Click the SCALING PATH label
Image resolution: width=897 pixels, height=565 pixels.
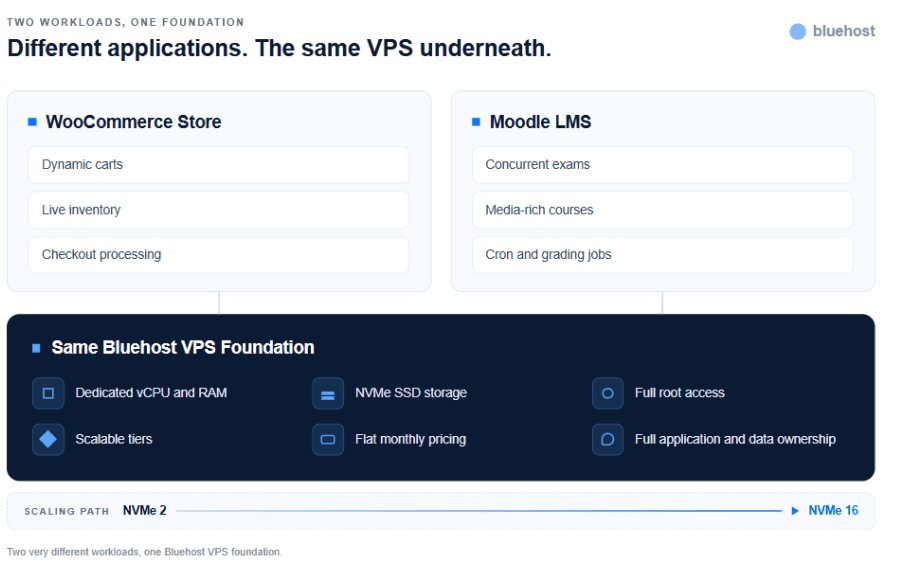[x=66, y=511]
